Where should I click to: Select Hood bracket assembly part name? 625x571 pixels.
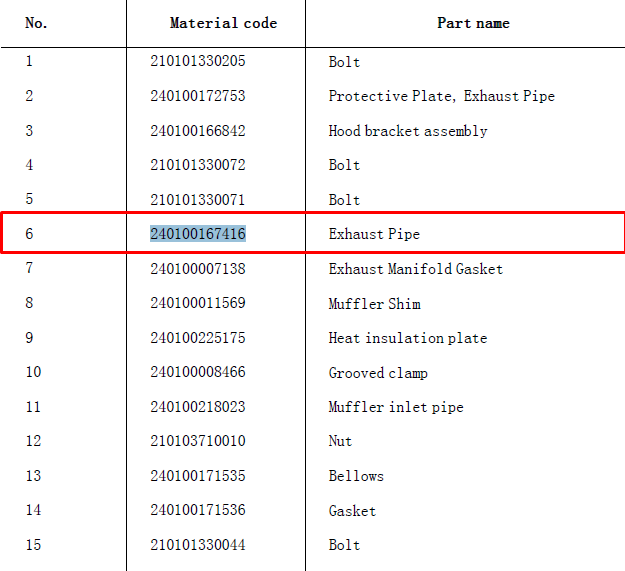(408, 131)
